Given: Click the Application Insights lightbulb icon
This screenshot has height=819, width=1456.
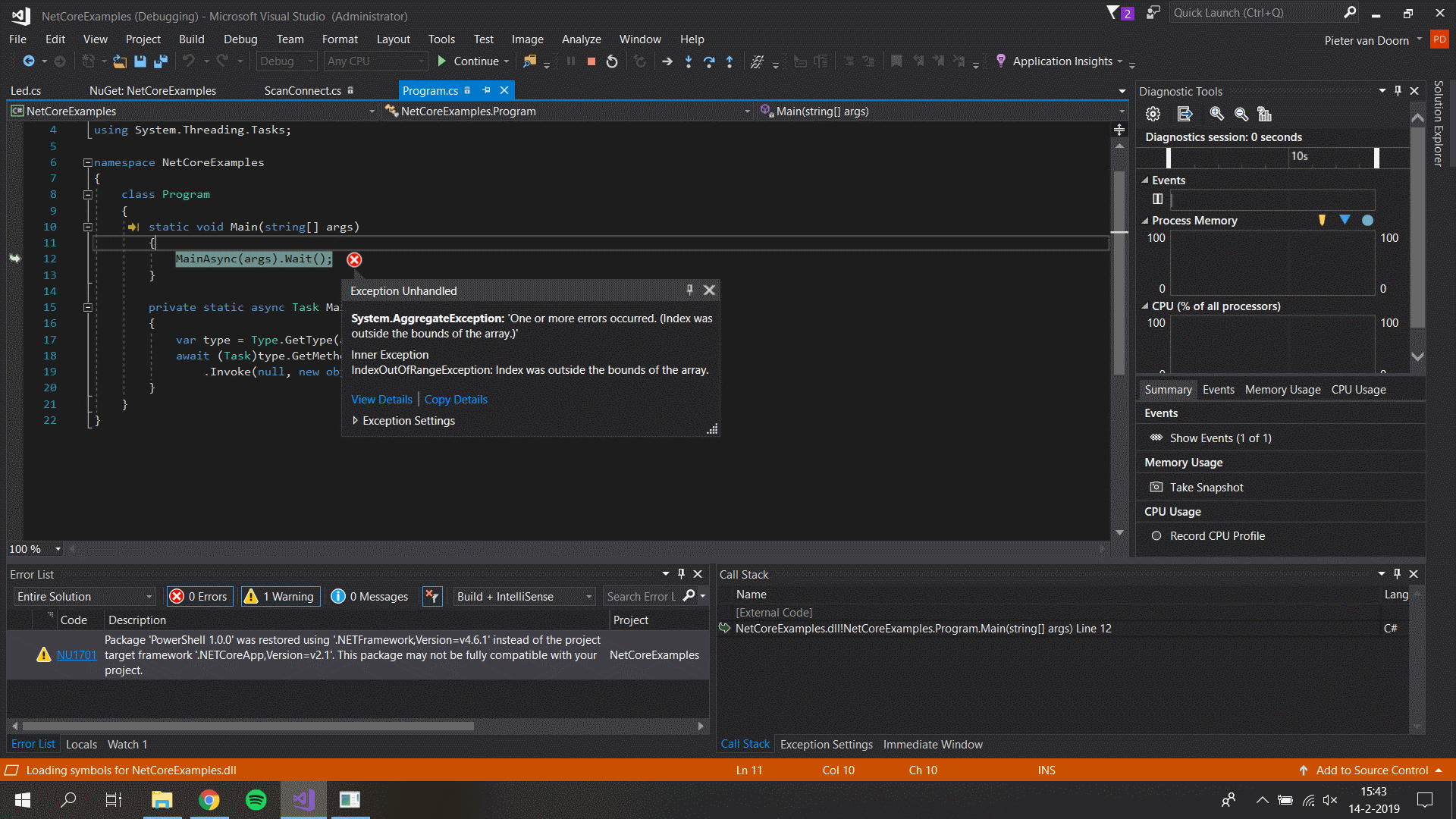Looking at the screenshot, I should tap(1001, 61).
